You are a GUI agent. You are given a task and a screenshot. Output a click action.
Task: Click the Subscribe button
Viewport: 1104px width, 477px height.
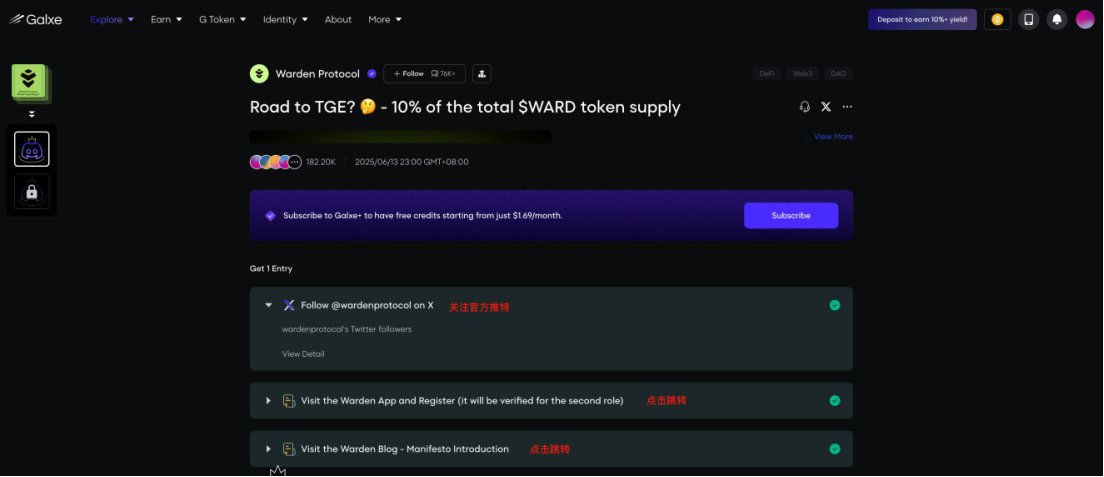791,216
